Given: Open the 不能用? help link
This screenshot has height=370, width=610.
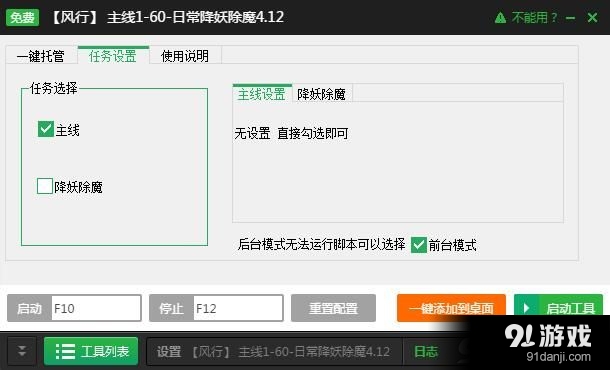Looking at the screenshot, I should (534, 18).
